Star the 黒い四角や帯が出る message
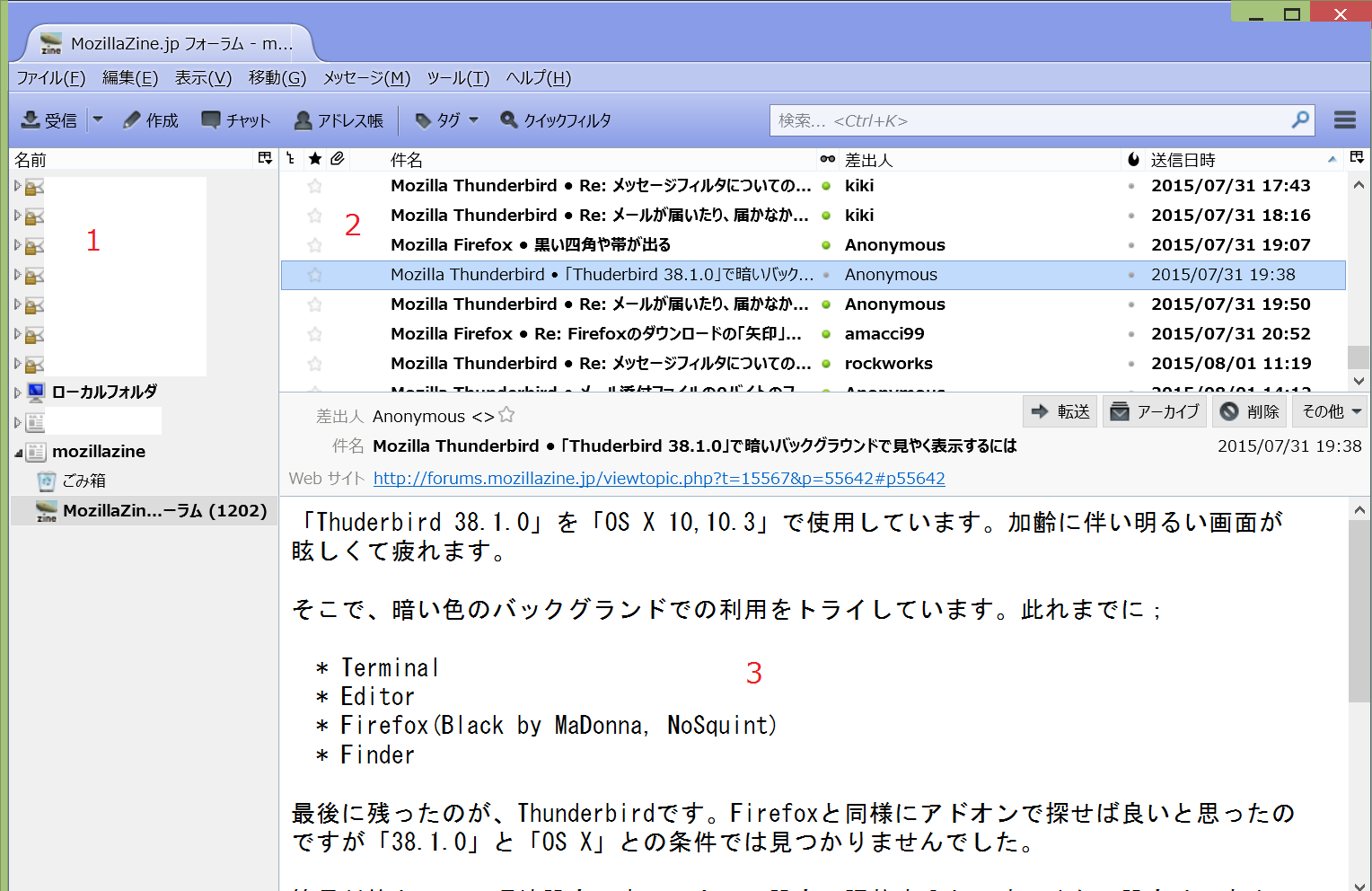 tap(314, 245)
